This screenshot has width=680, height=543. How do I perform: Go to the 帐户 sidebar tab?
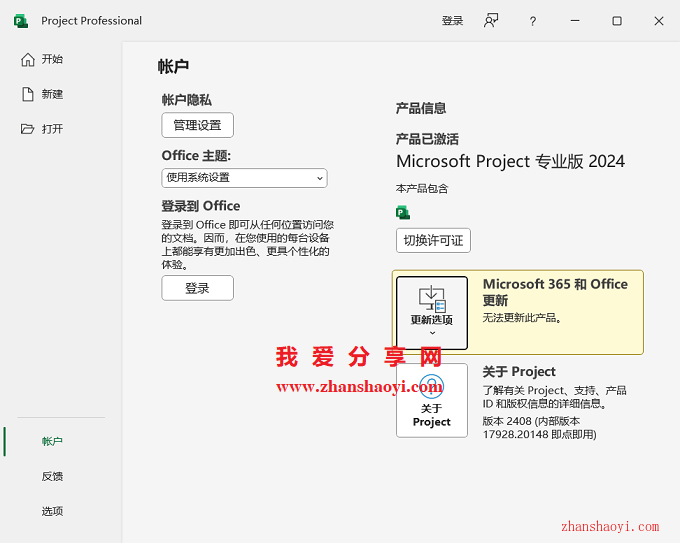(x=52, y=442)
